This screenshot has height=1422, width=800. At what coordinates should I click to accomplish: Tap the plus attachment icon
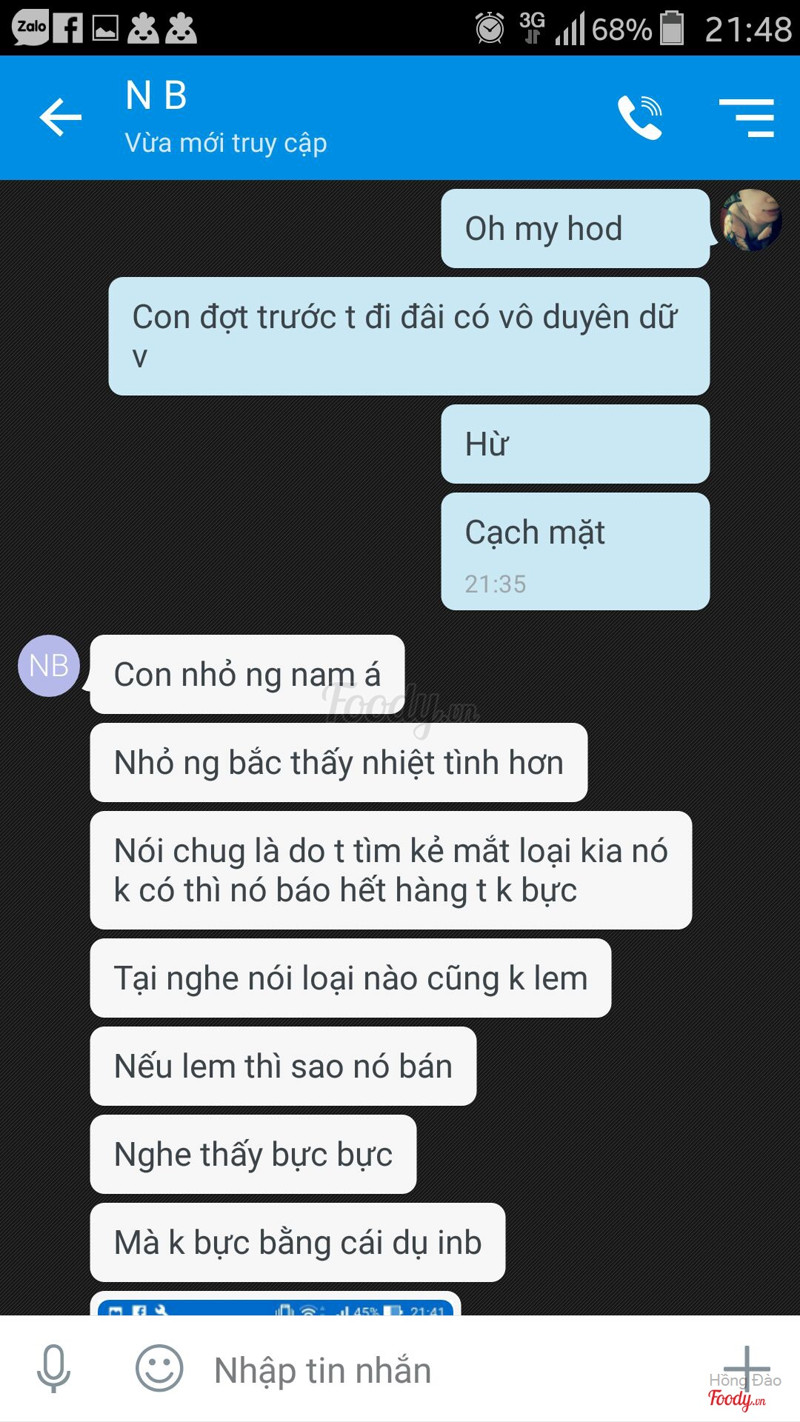click(x=746, y=1368)
